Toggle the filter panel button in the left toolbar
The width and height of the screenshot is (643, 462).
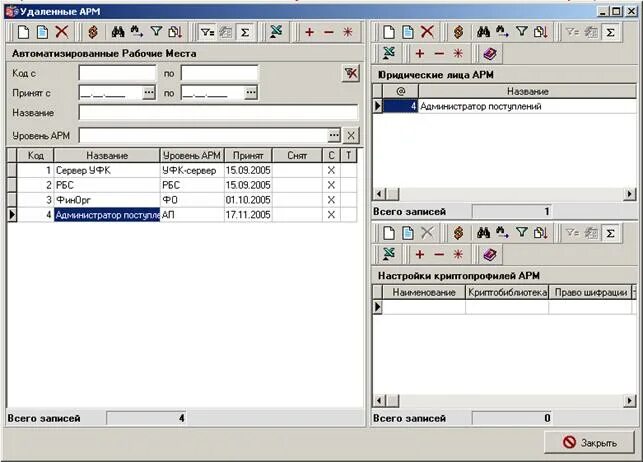click(207, 32)
